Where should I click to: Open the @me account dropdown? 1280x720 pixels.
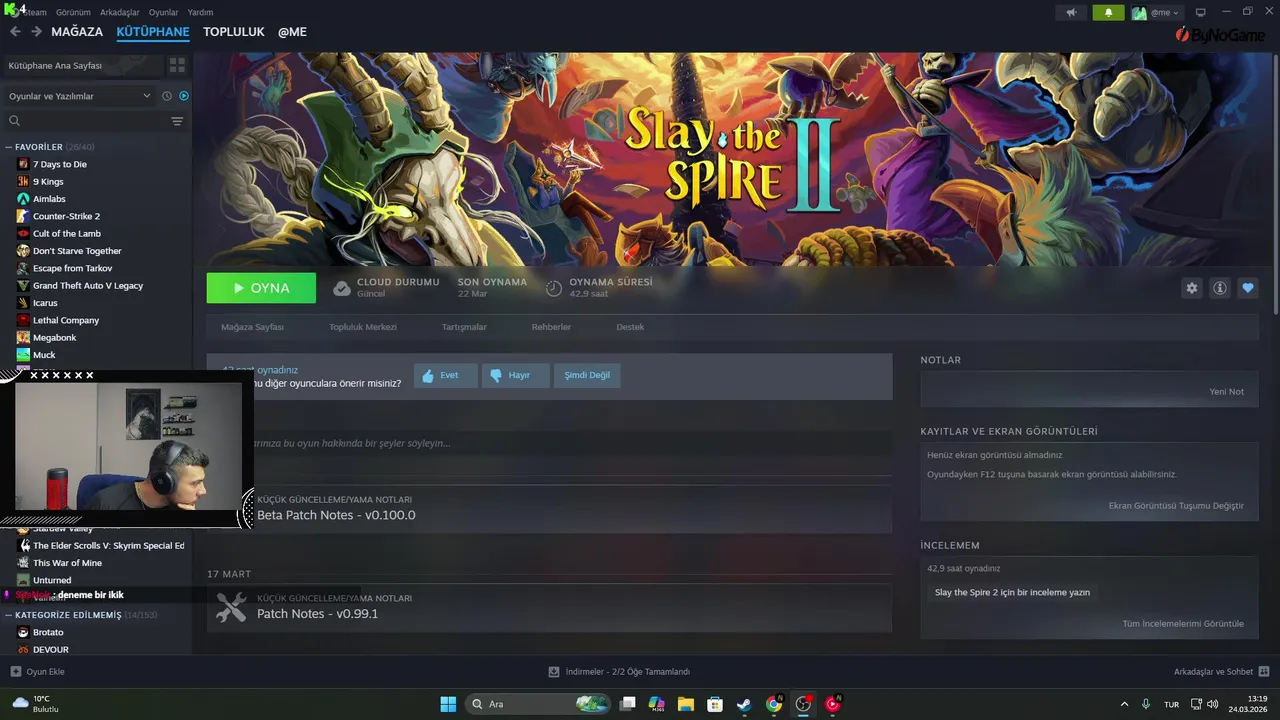click(1157, 13)
